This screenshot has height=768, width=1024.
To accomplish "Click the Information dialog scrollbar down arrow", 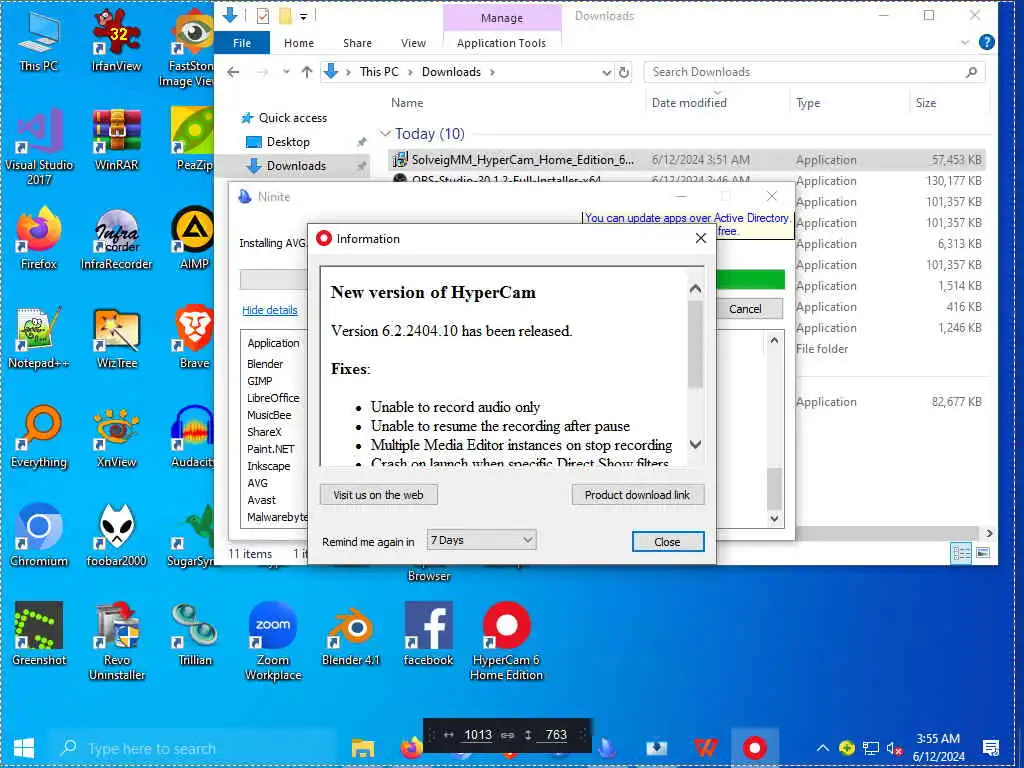I will [696, 445].
